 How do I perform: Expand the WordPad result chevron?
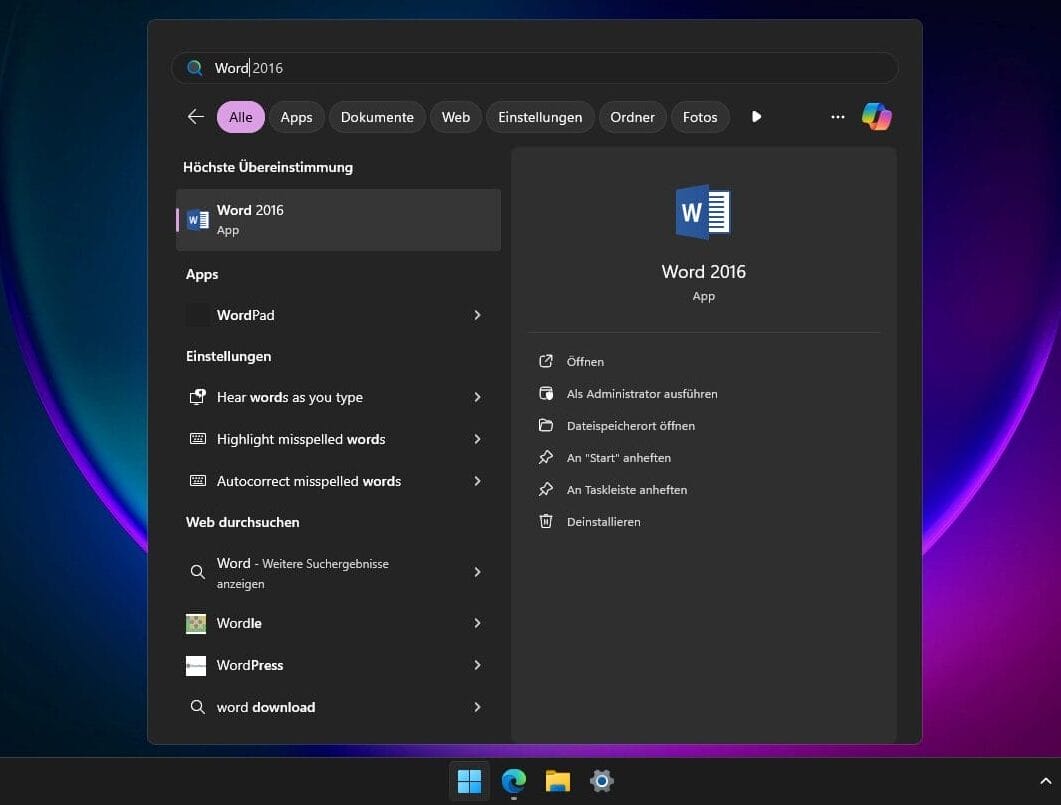coord(477,315)
